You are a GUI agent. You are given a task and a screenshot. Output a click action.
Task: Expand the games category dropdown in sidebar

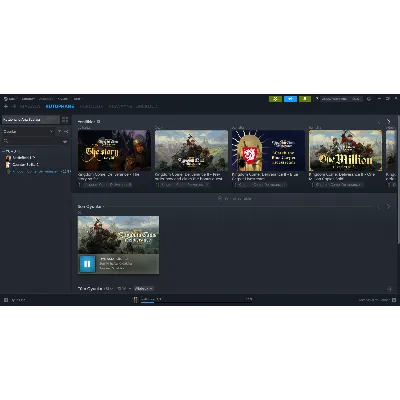[28, 131]
